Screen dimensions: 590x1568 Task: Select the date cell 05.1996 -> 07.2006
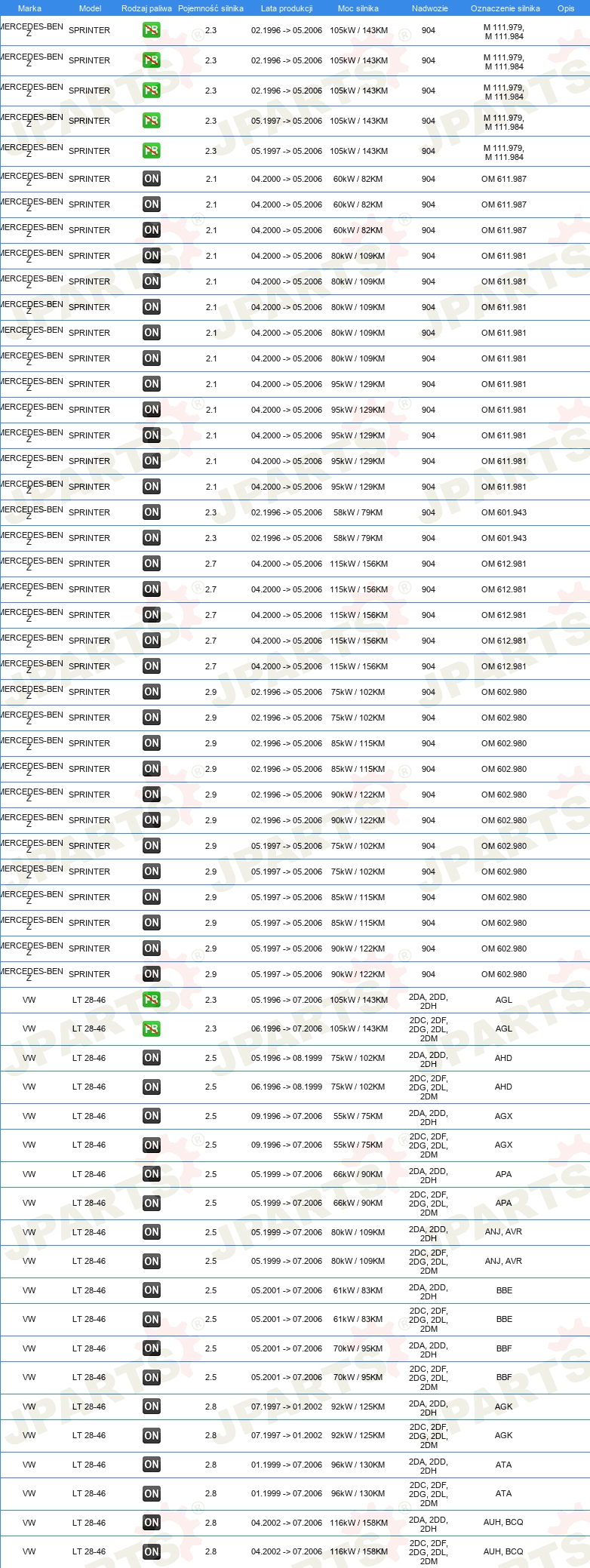[287, 1000]
